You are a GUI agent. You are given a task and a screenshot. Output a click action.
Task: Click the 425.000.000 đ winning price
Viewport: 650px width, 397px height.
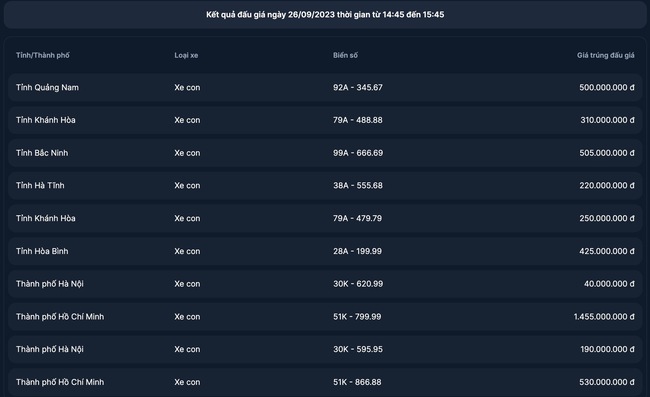pyautogui.click(x=607, y=251)
